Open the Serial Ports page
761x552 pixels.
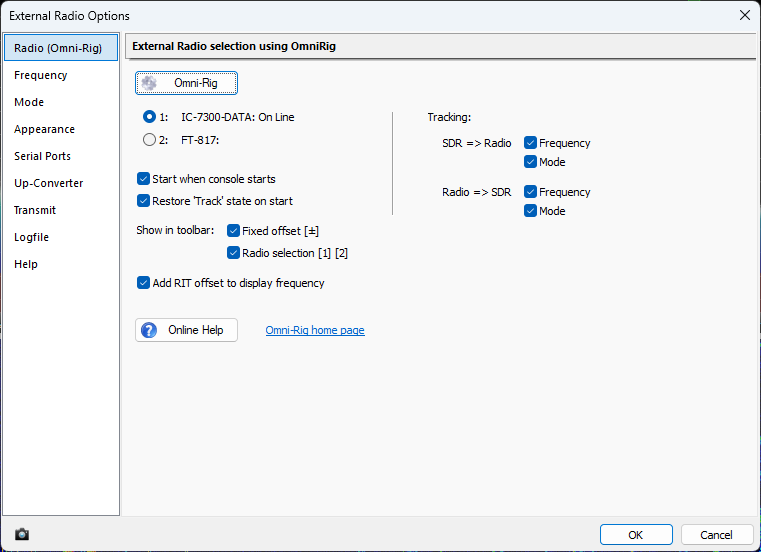61,156
